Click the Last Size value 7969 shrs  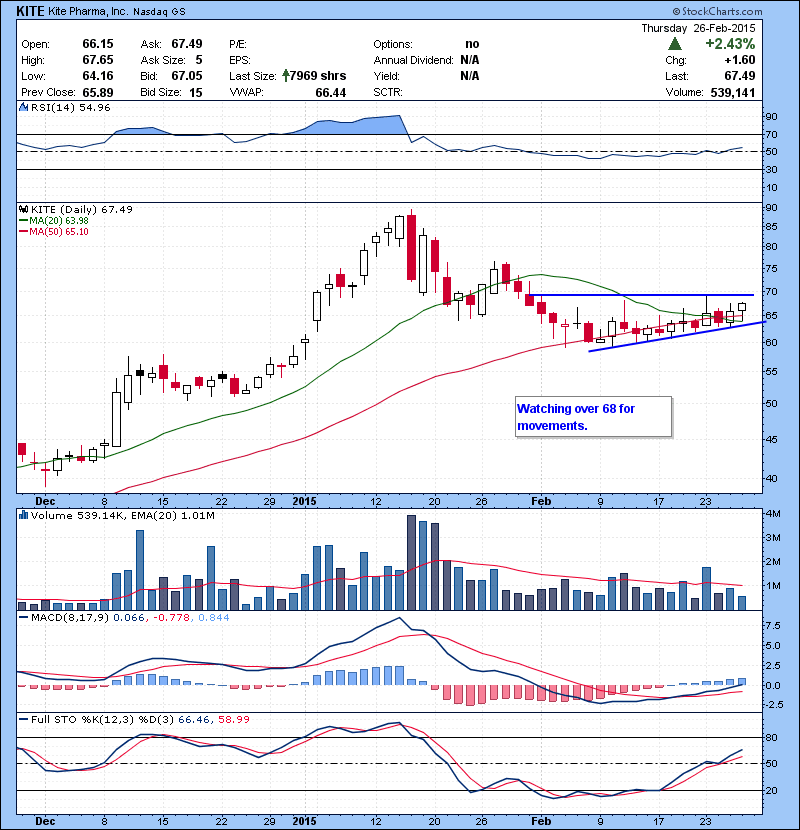click(x=318, y=76)
